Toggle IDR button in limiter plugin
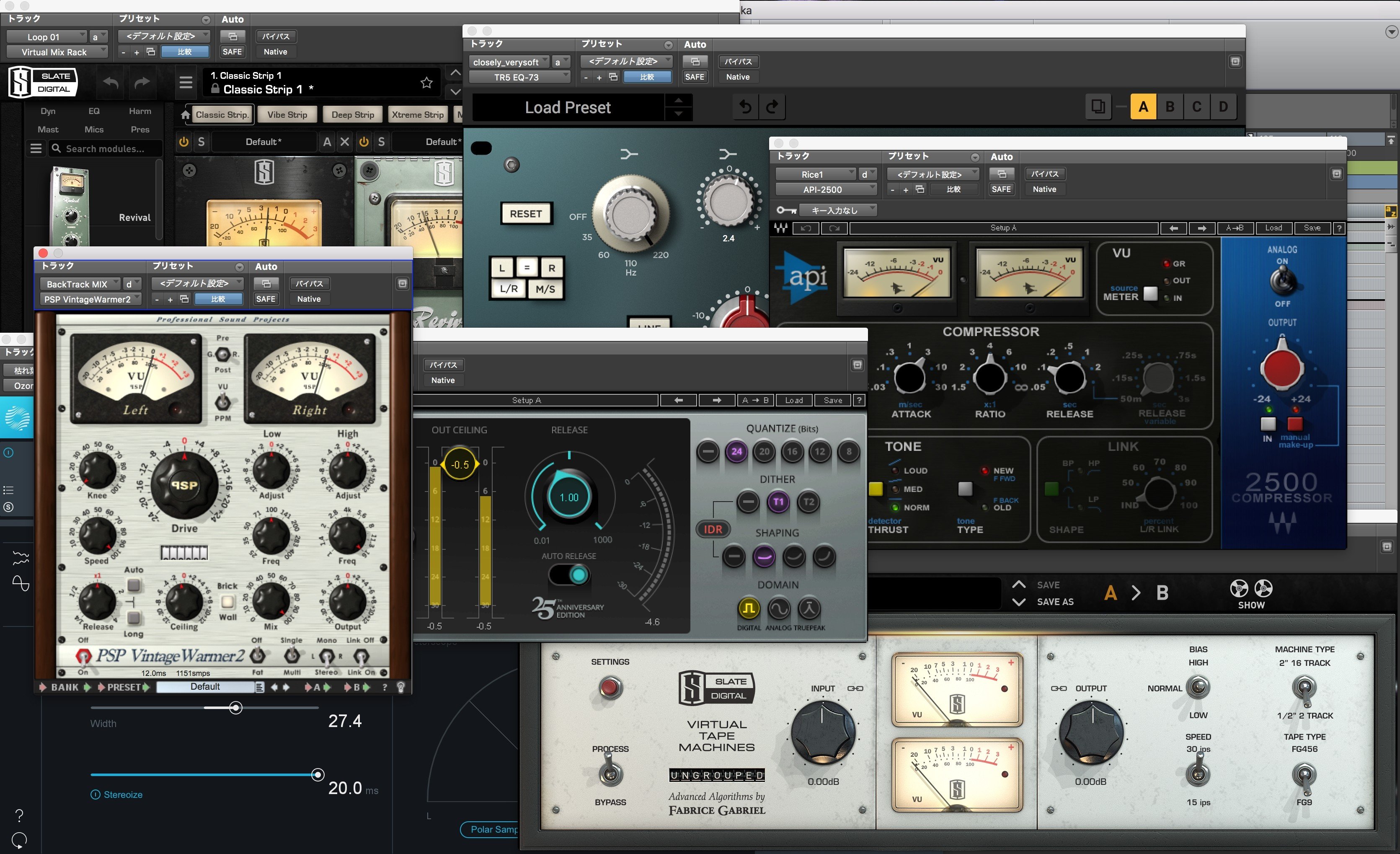 click(713, 529)
